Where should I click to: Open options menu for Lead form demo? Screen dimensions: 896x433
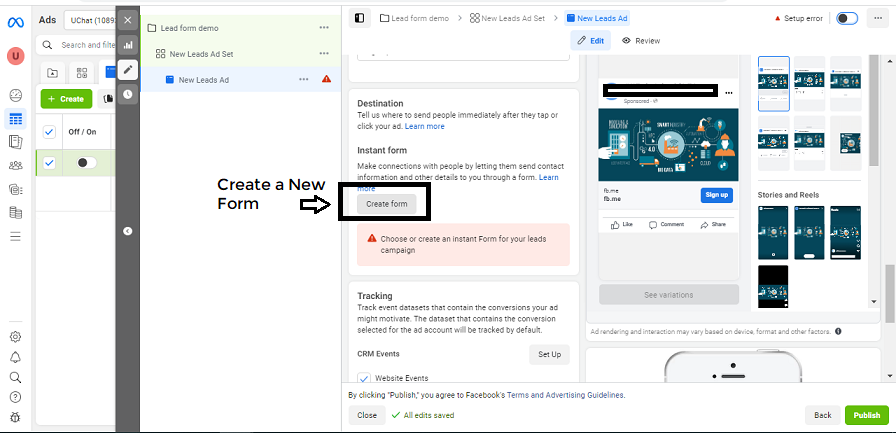coord(323,28)
